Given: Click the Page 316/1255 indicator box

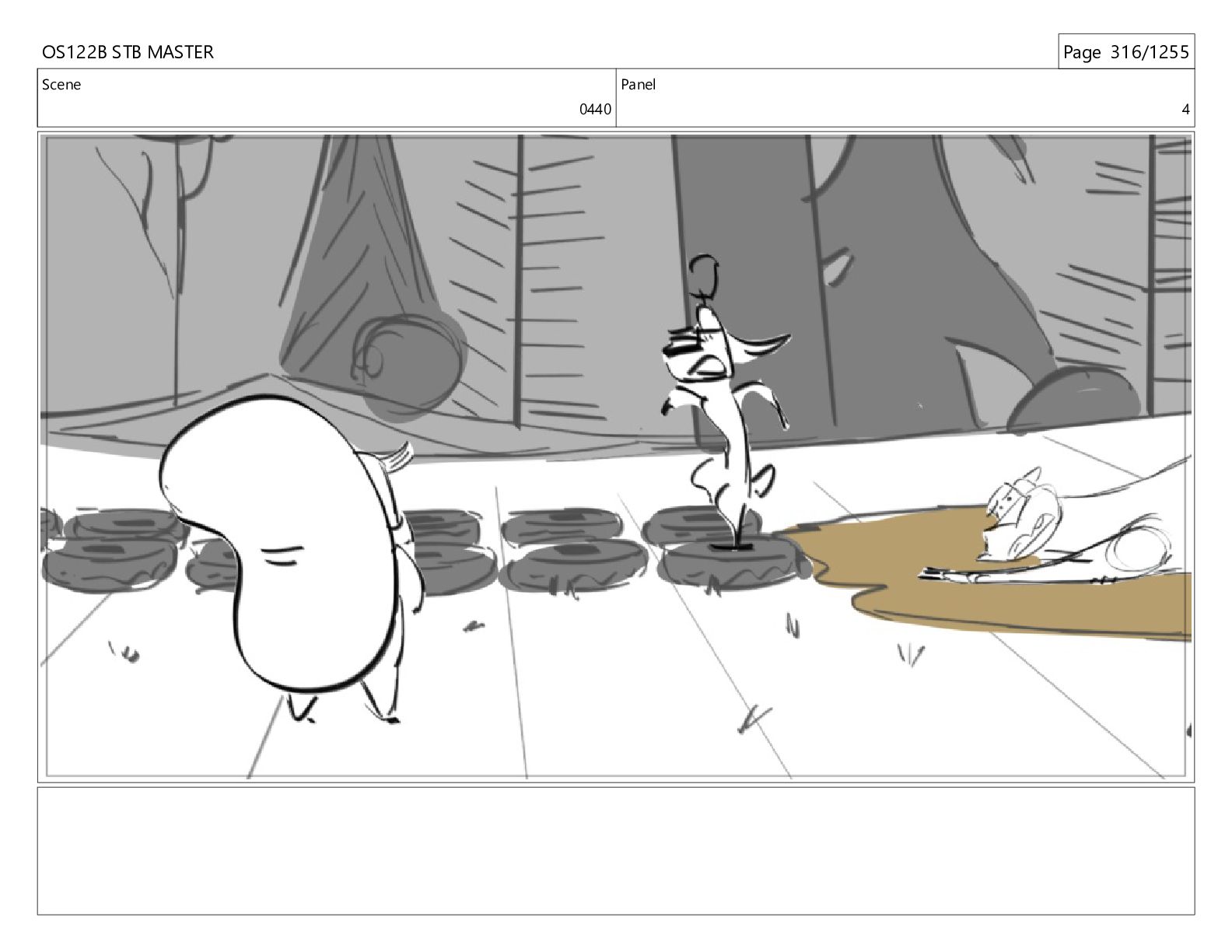Looking at the screenshot, I should coord(1125,51).
